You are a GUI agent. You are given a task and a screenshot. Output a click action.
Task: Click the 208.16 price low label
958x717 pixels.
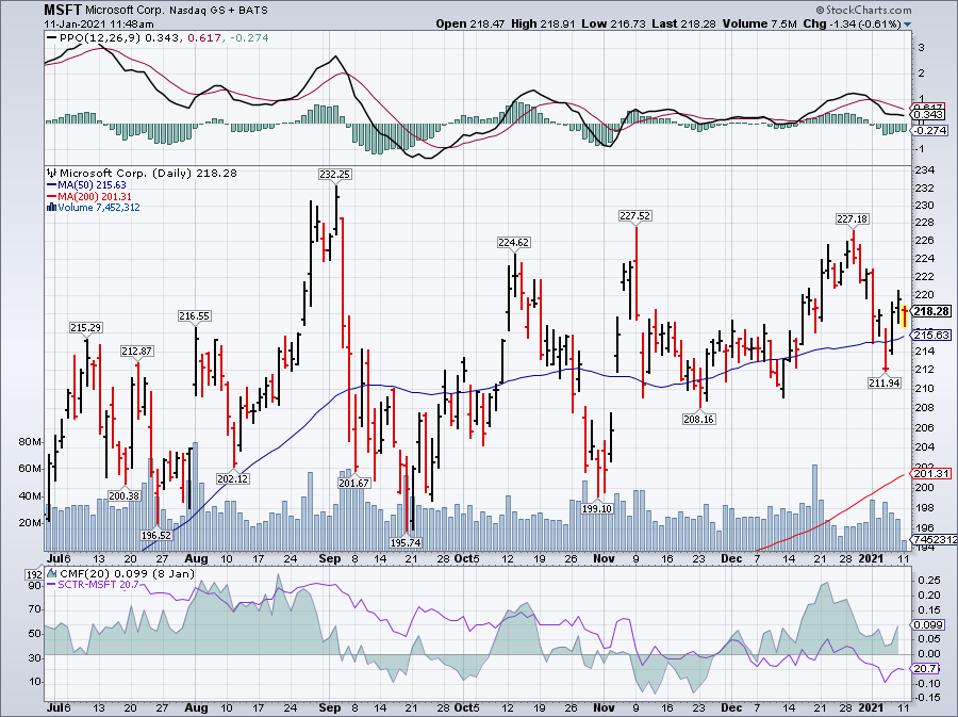point(699,419)
